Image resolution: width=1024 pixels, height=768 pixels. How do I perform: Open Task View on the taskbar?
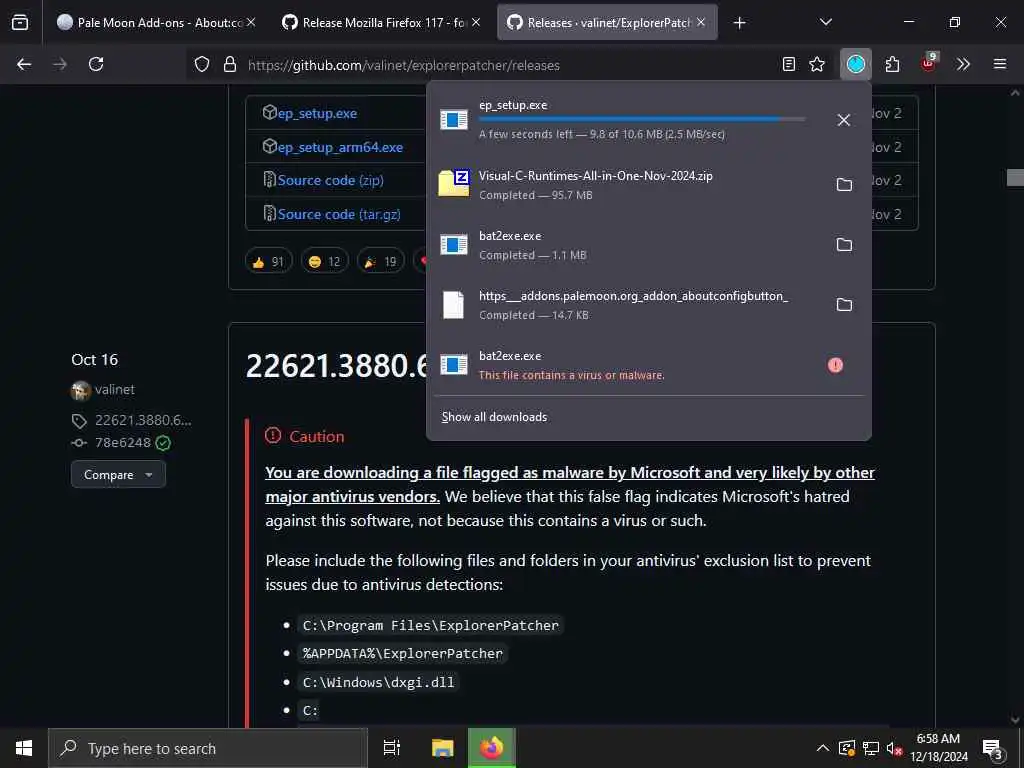click(392, 748)
